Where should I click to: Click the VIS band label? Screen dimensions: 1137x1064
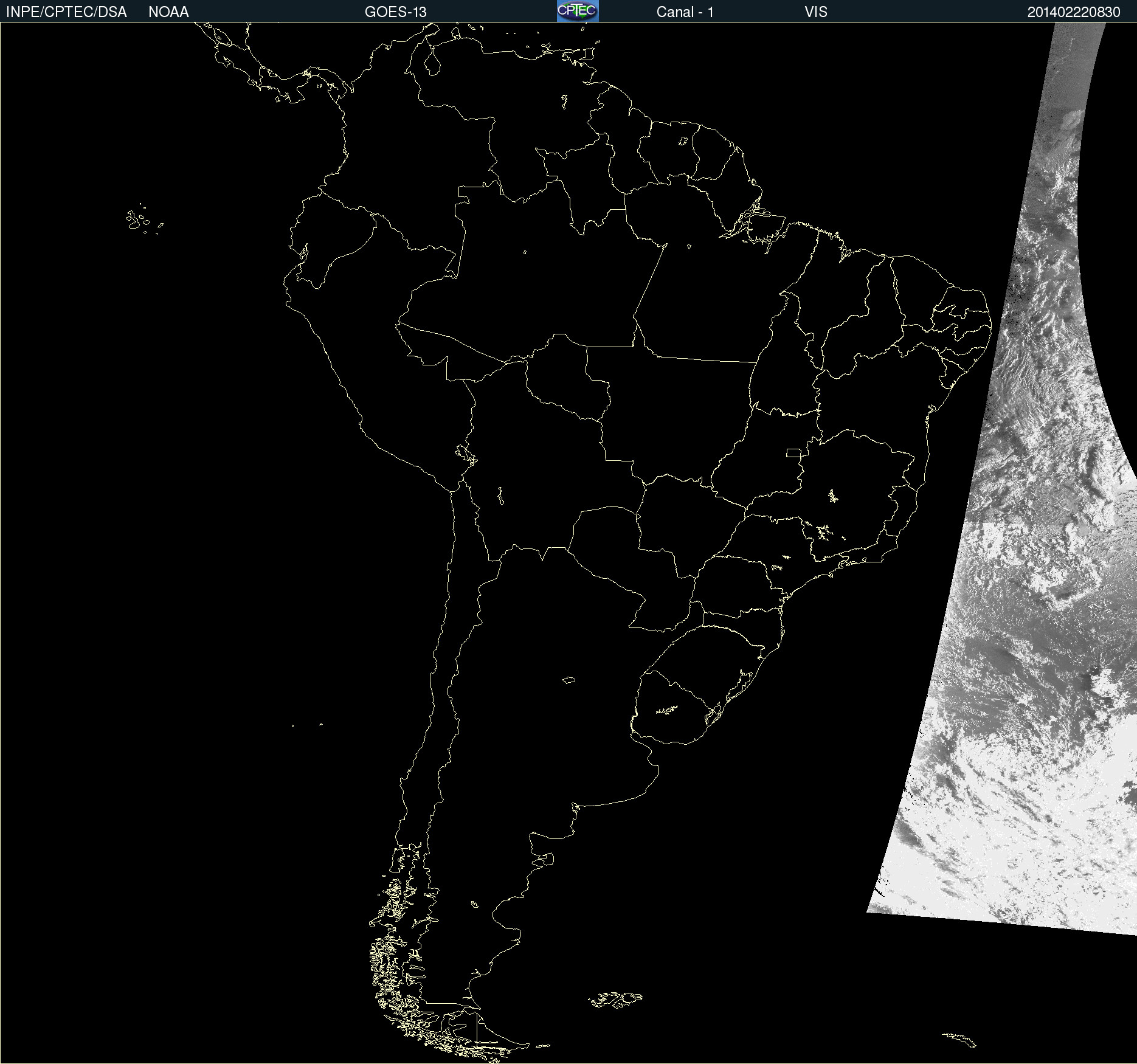pos(815,12)
